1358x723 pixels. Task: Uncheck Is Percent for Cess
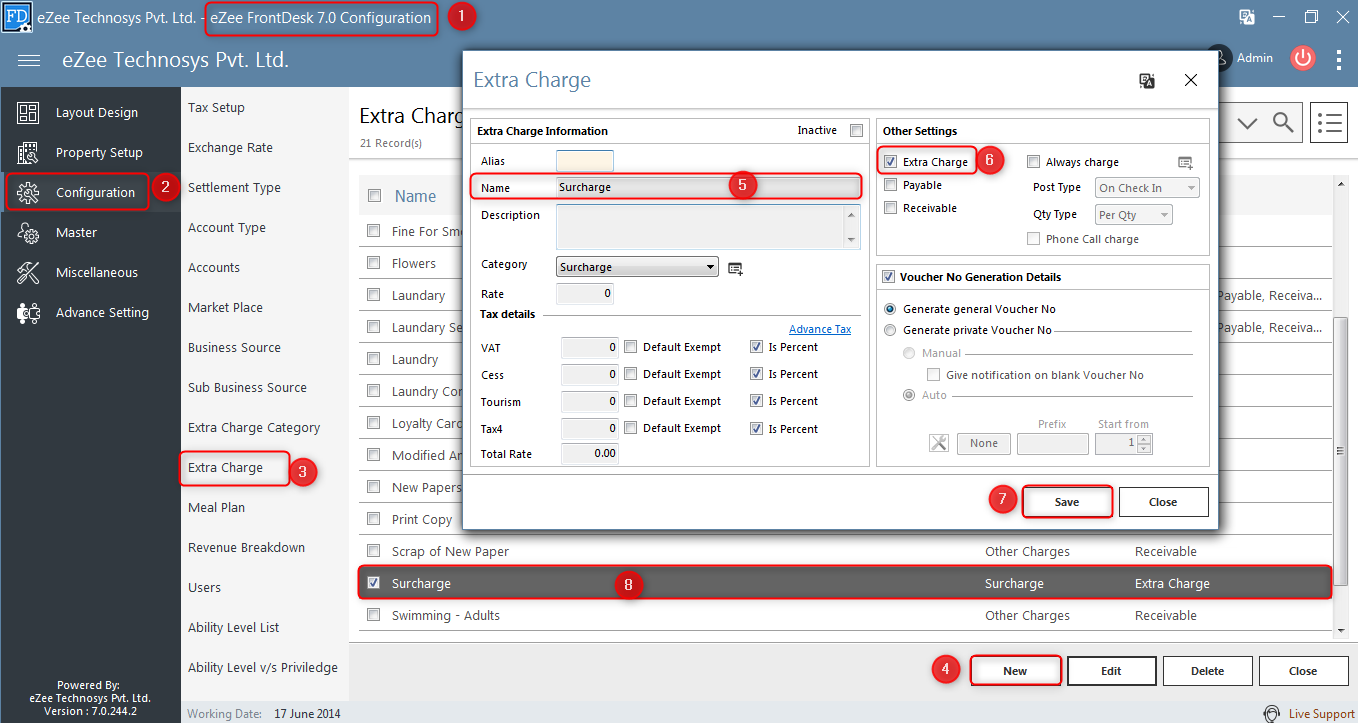(x=756, y=374)
